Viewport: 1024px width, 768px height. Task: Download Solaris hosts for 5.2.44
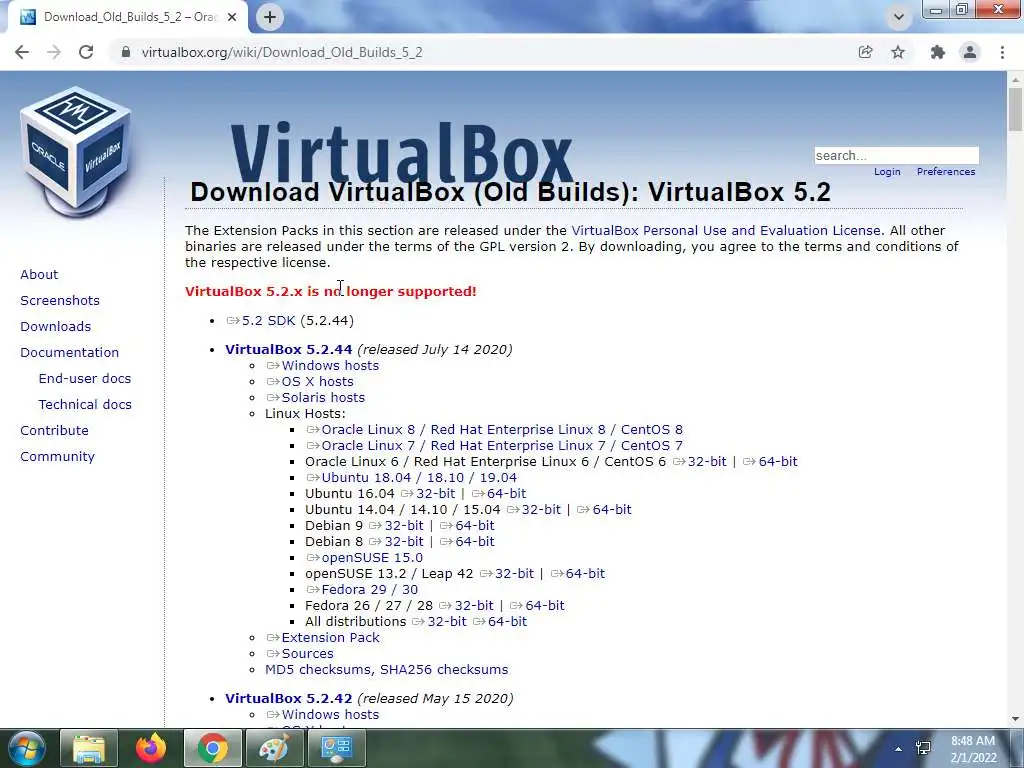(315, 398)
